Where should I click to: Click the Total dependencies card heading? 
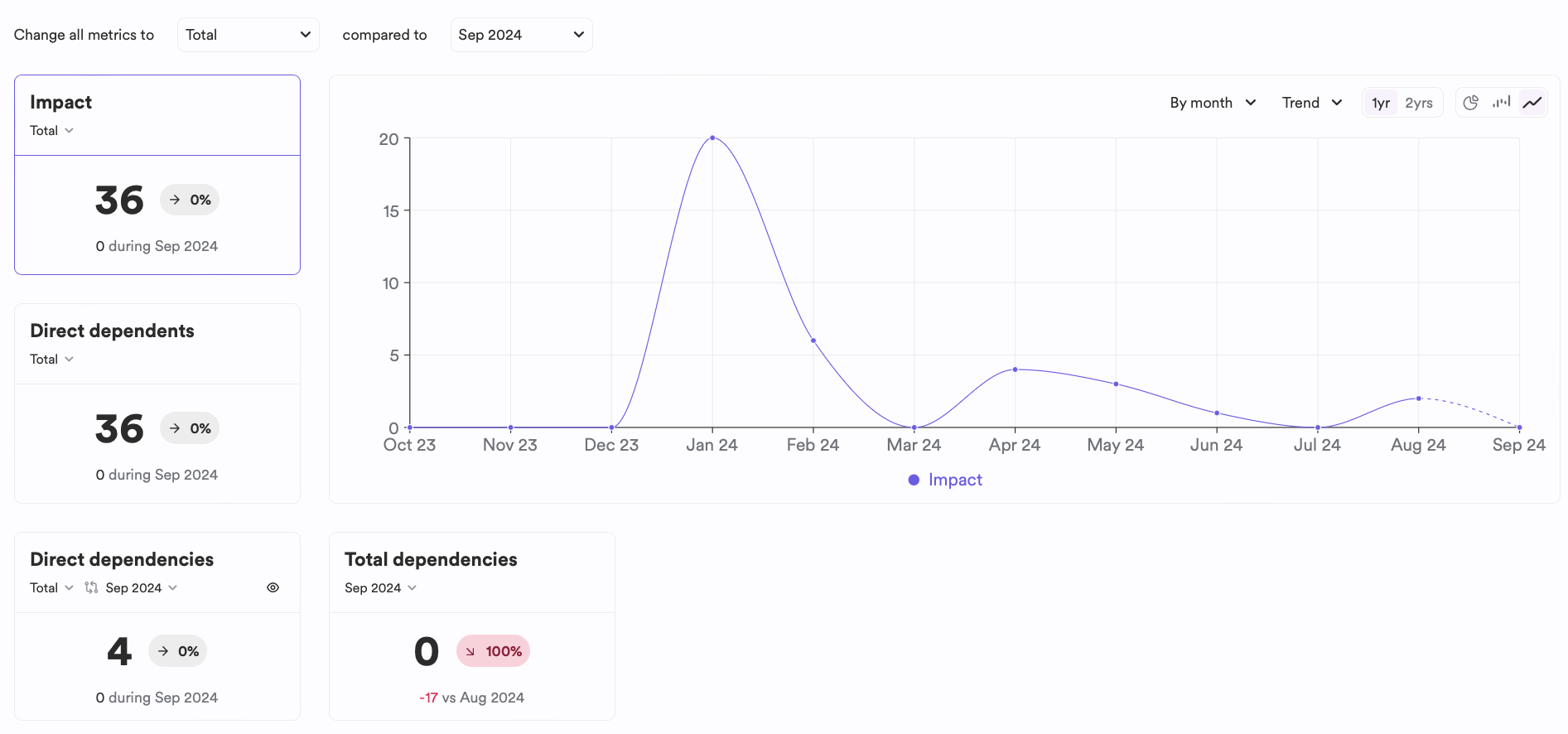click(431, 559)
